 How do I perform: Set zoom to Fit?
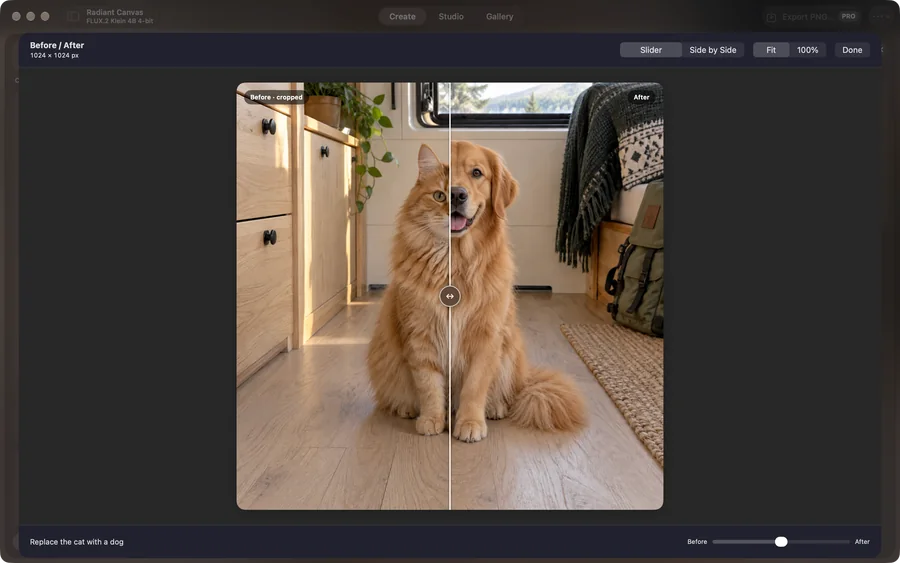(771, 50)
